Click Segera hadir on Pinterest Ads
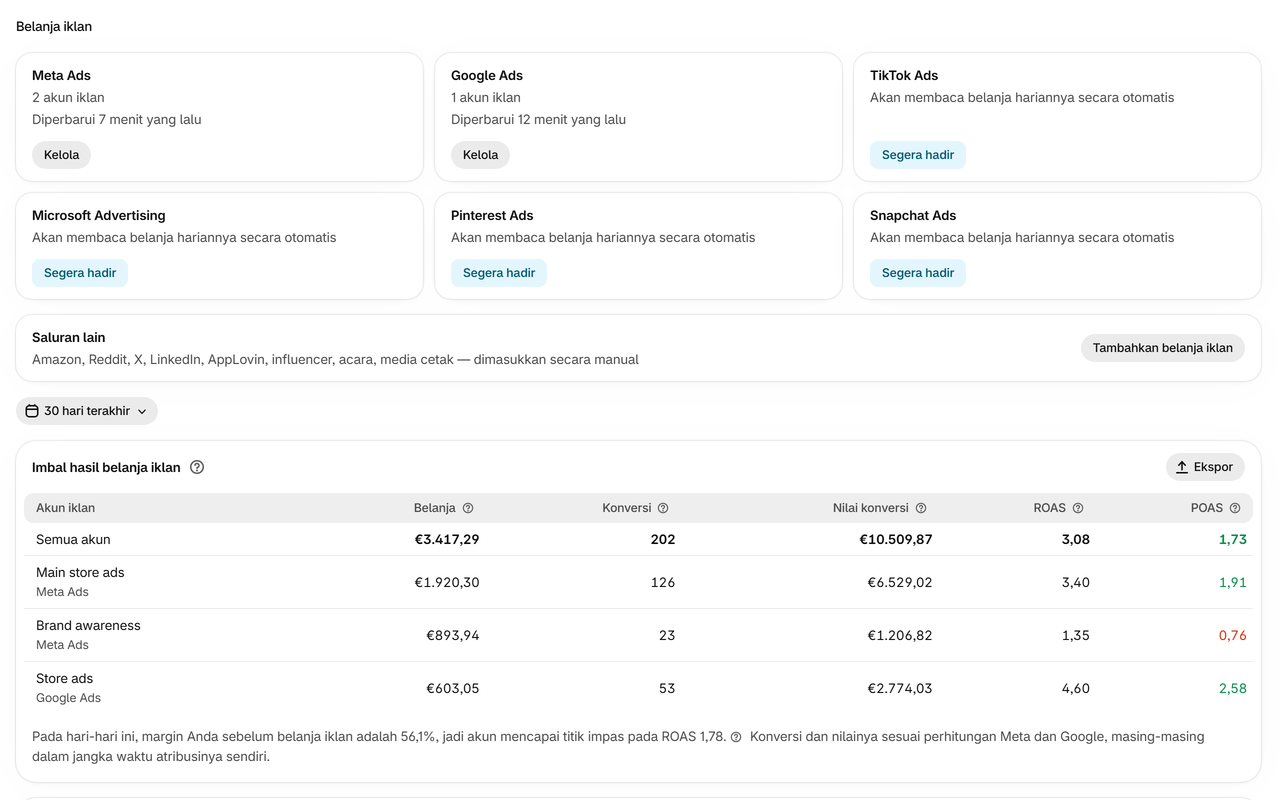The height and width of the screenshot is (800, 1280). [x=499, y=273]
